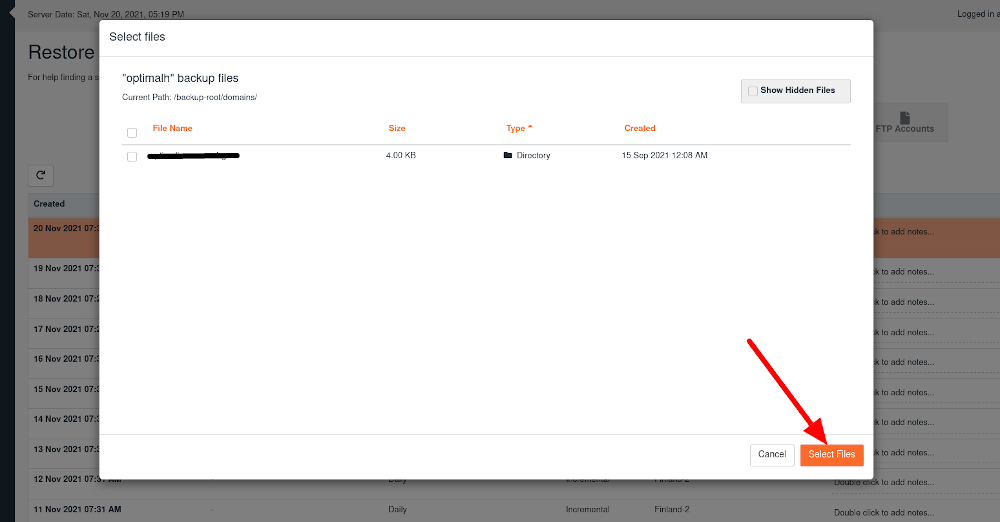Cancel the Select files dialog
Screen dimensions: 1000x522
tap(771, 454)
